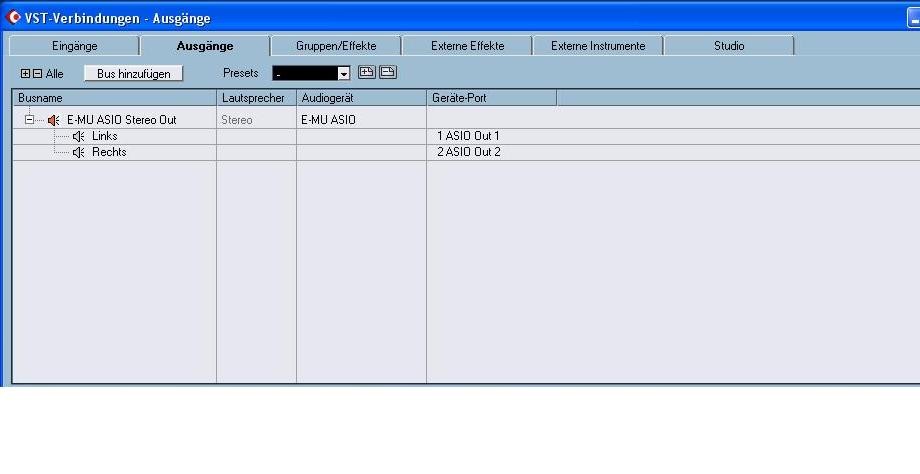Switch to the Eingänge tab
The width and height of the screenshot is (920, 474).
pos(75,46)
